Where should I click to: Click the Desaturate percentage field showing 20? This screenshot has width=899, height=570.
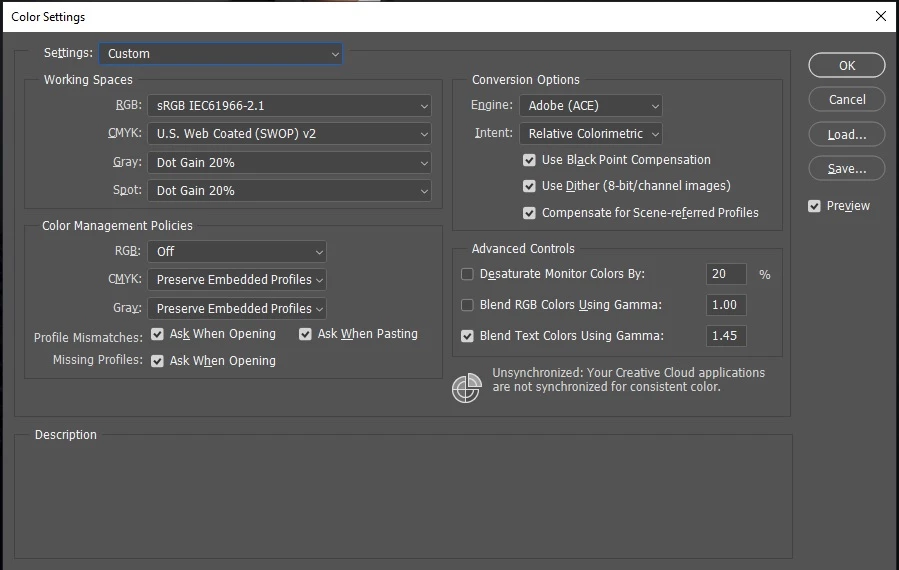coord(726,274)
